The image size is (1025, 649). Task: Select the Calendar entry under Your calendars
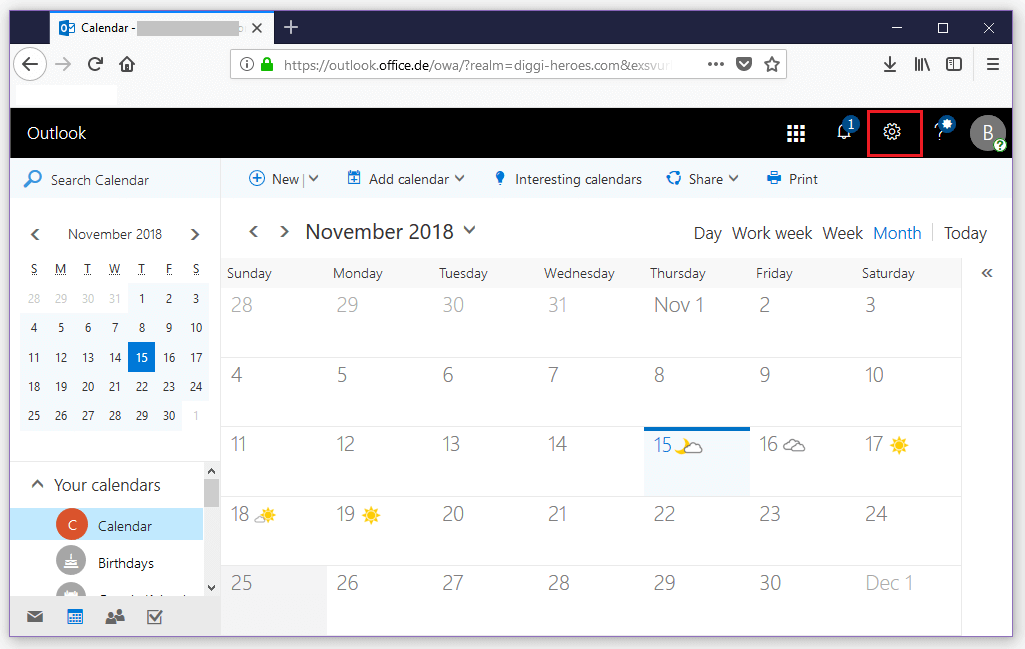(x=107, y=525)
